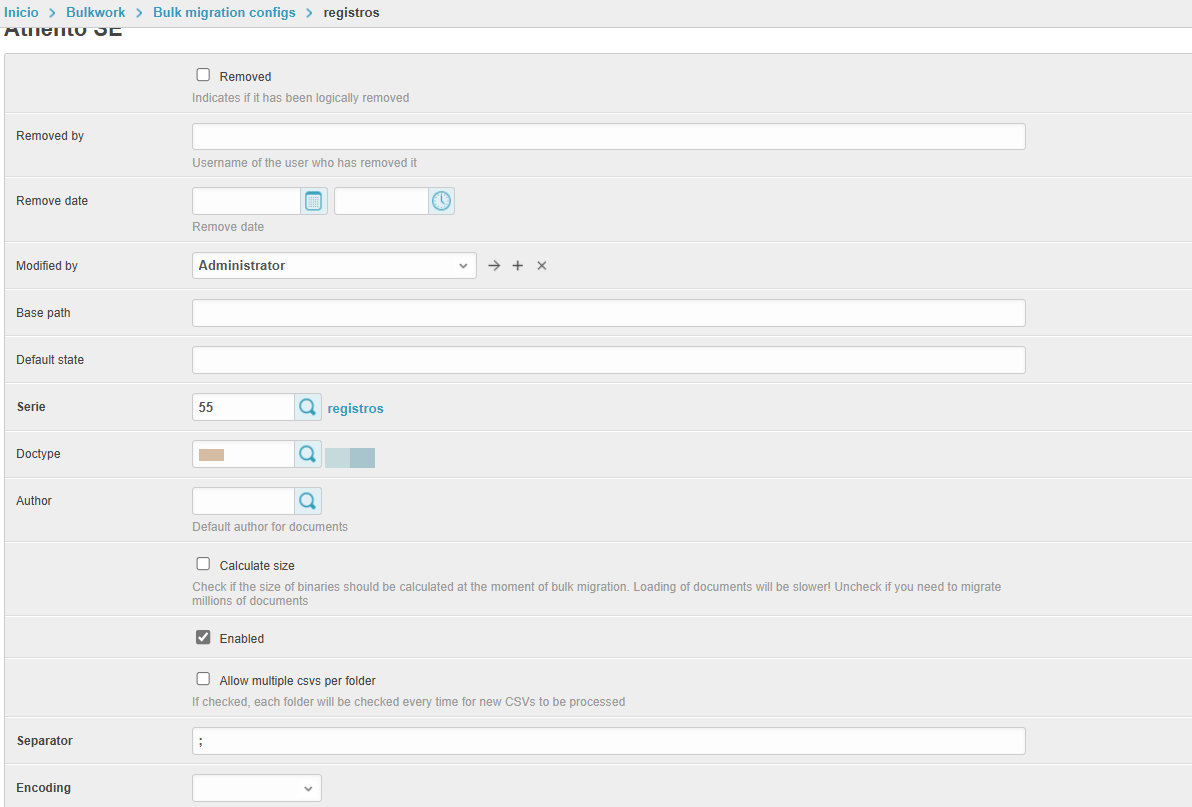The image size is (1192, 807).
Task: Expand the Encoding dropdown
Action: tap(257, 788)
